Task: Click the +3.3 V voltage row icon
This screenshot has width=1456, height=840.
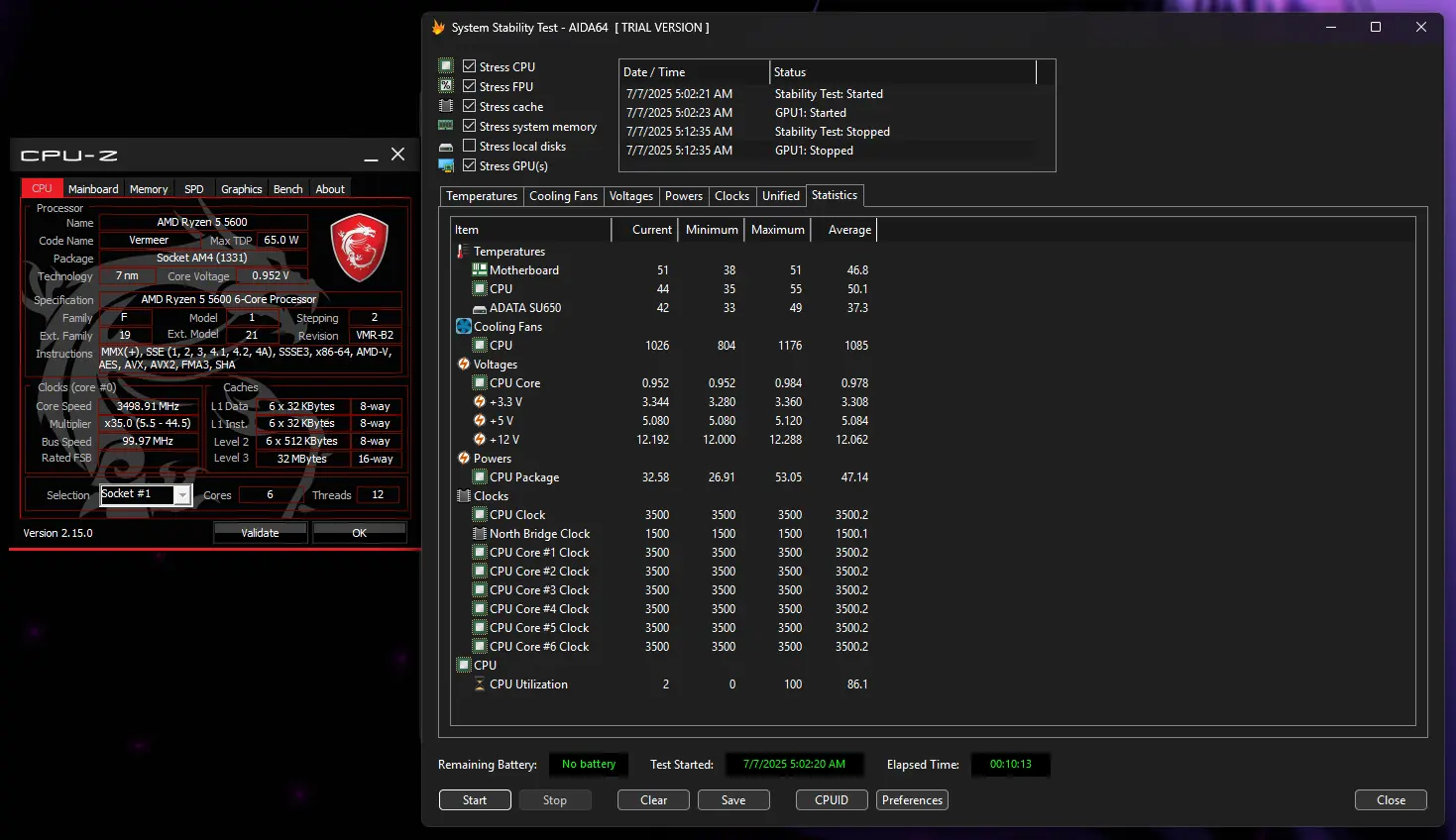Action: (480, 402)
